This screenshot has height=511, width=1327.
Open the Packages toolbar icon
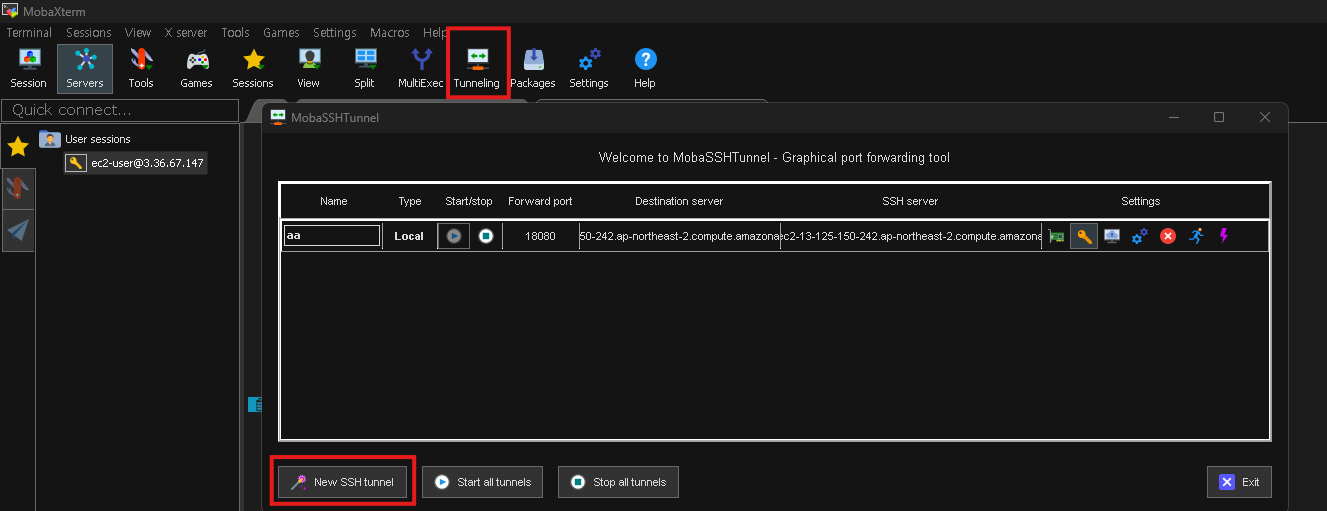(x=533, y=66)
